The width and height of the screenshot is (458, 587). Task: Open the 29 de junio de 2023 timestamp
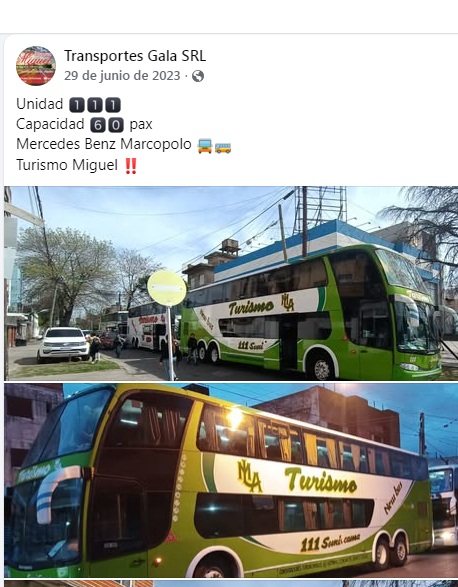click(122, 76)
